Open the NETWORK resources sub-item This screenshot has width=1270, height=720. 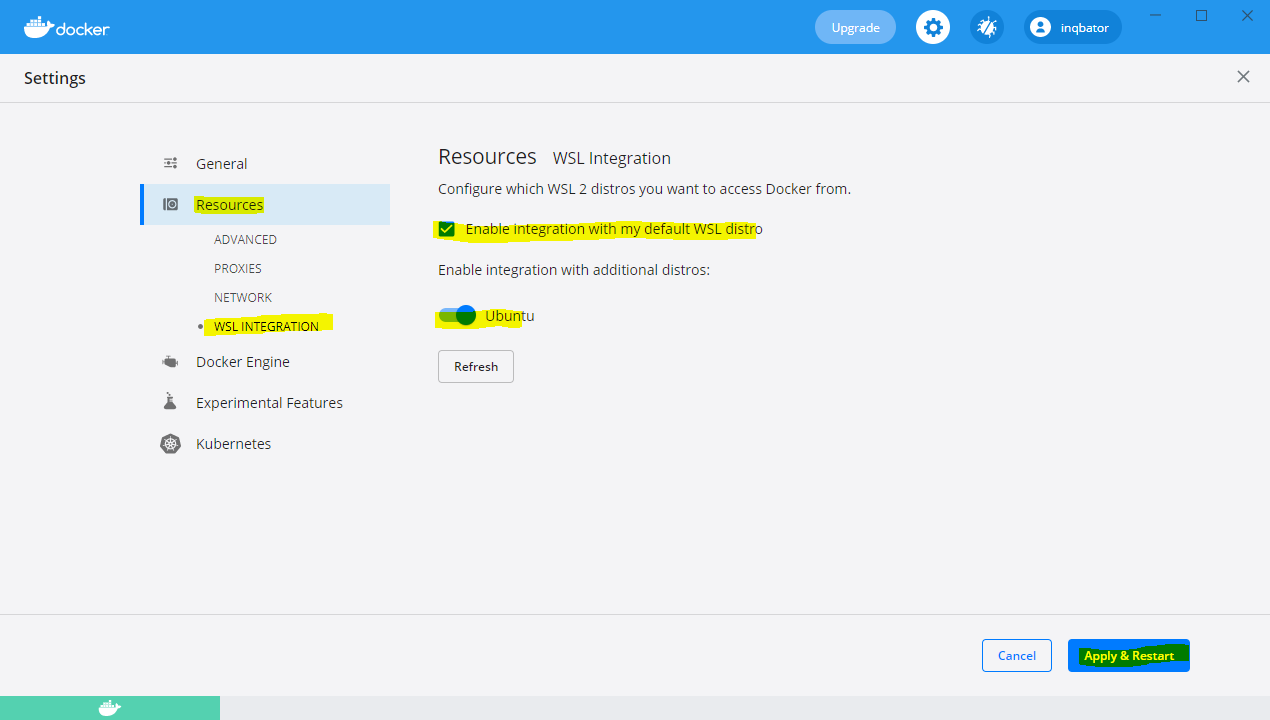243,298
